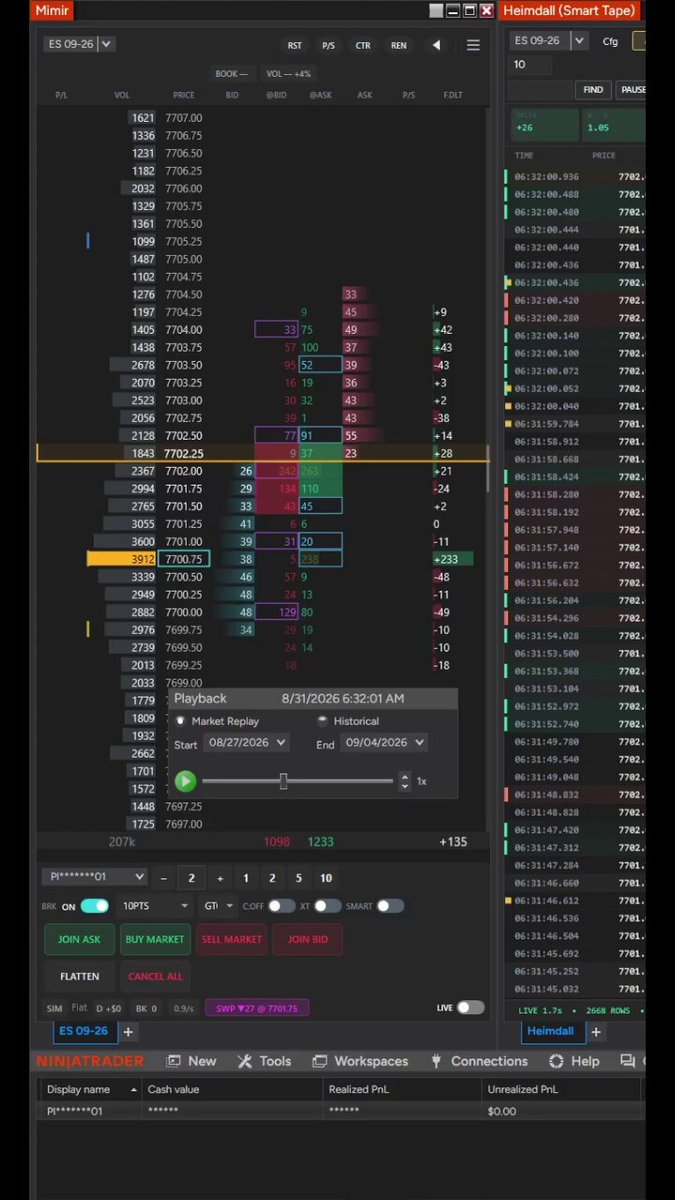Click the price row 7702.25
The width and height of the screenshot is (675, 1200).
pos(262,453)
